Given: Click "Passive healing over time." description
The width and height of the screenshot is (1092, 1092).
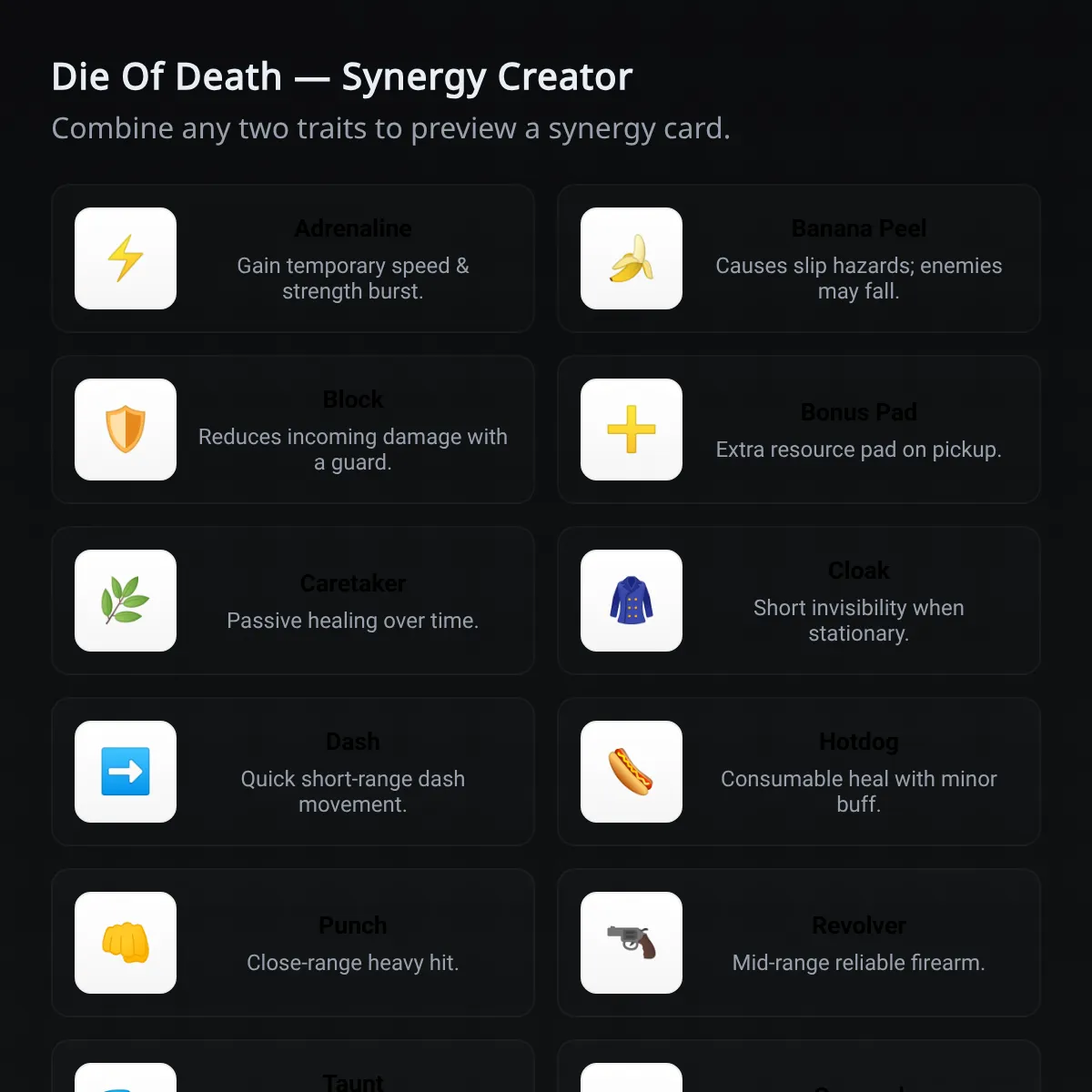Looking at the screenshot, I should [353, 621].
